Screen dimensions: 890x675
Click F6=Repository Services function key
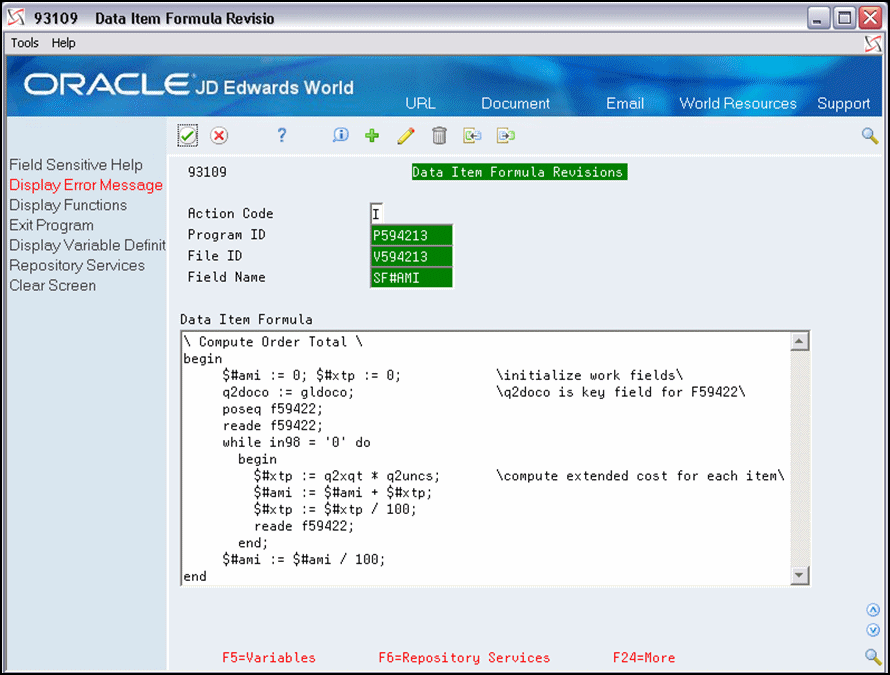464,657
